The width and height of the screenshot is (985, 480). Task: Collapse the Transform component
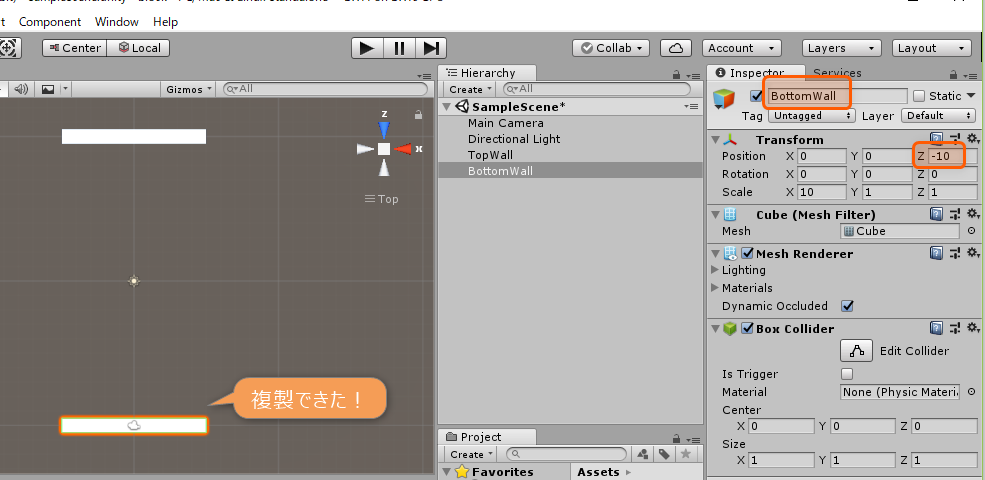pos(716,139)
